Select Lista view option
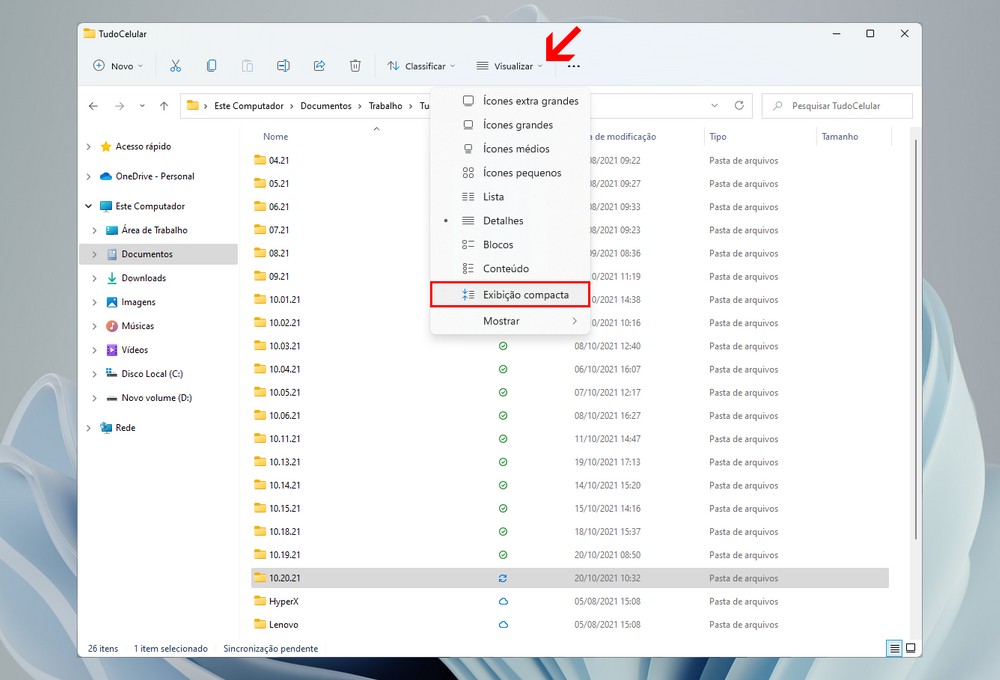Image resolution: width=1000 pixels, height=680 pixels. click(x=510, y=196)
